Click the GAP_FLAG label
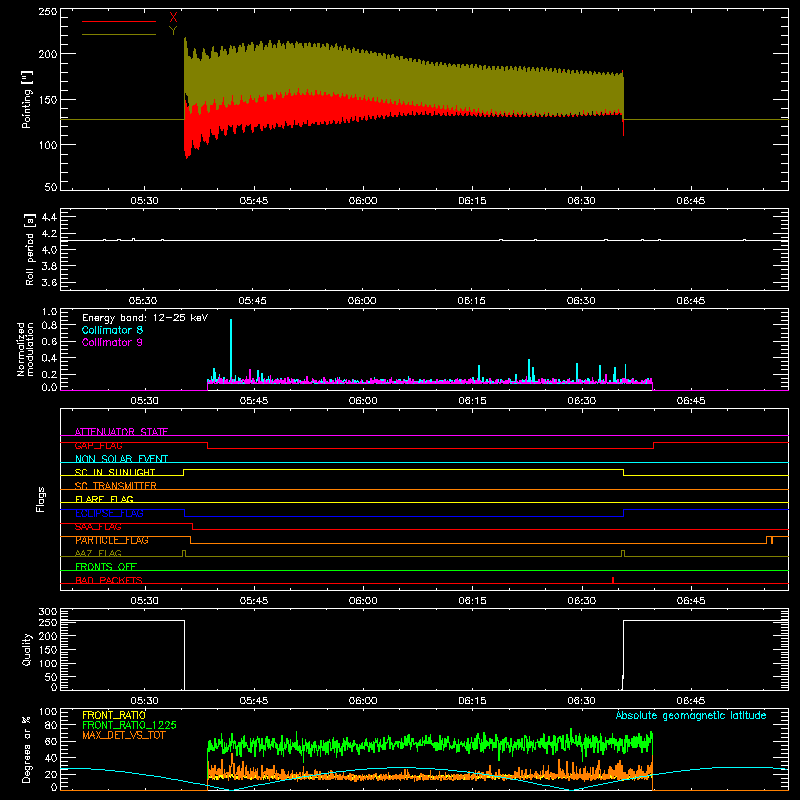The image size is (800, 800). tap(98, 445)
